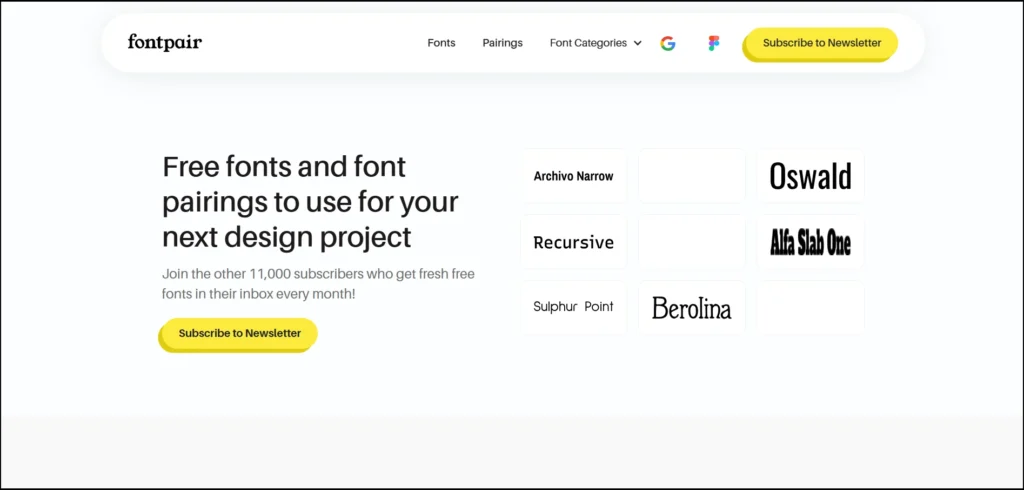Open the Archivo Narrow font card
The width and height of the screenshot is (1024, 490).
click(573, 176)
